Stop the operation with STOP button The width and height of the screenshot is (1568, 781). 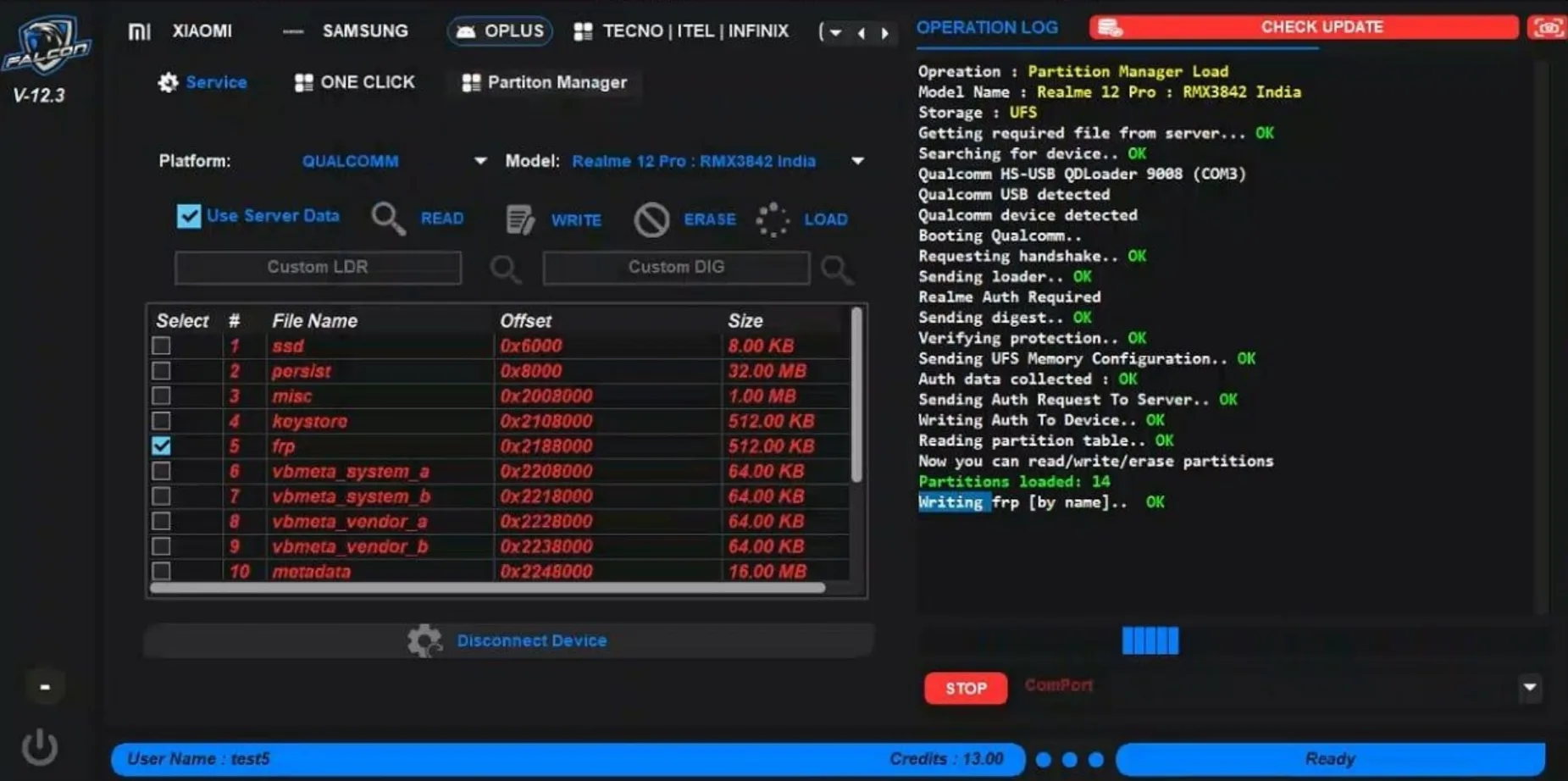click(x=966, y=689)
